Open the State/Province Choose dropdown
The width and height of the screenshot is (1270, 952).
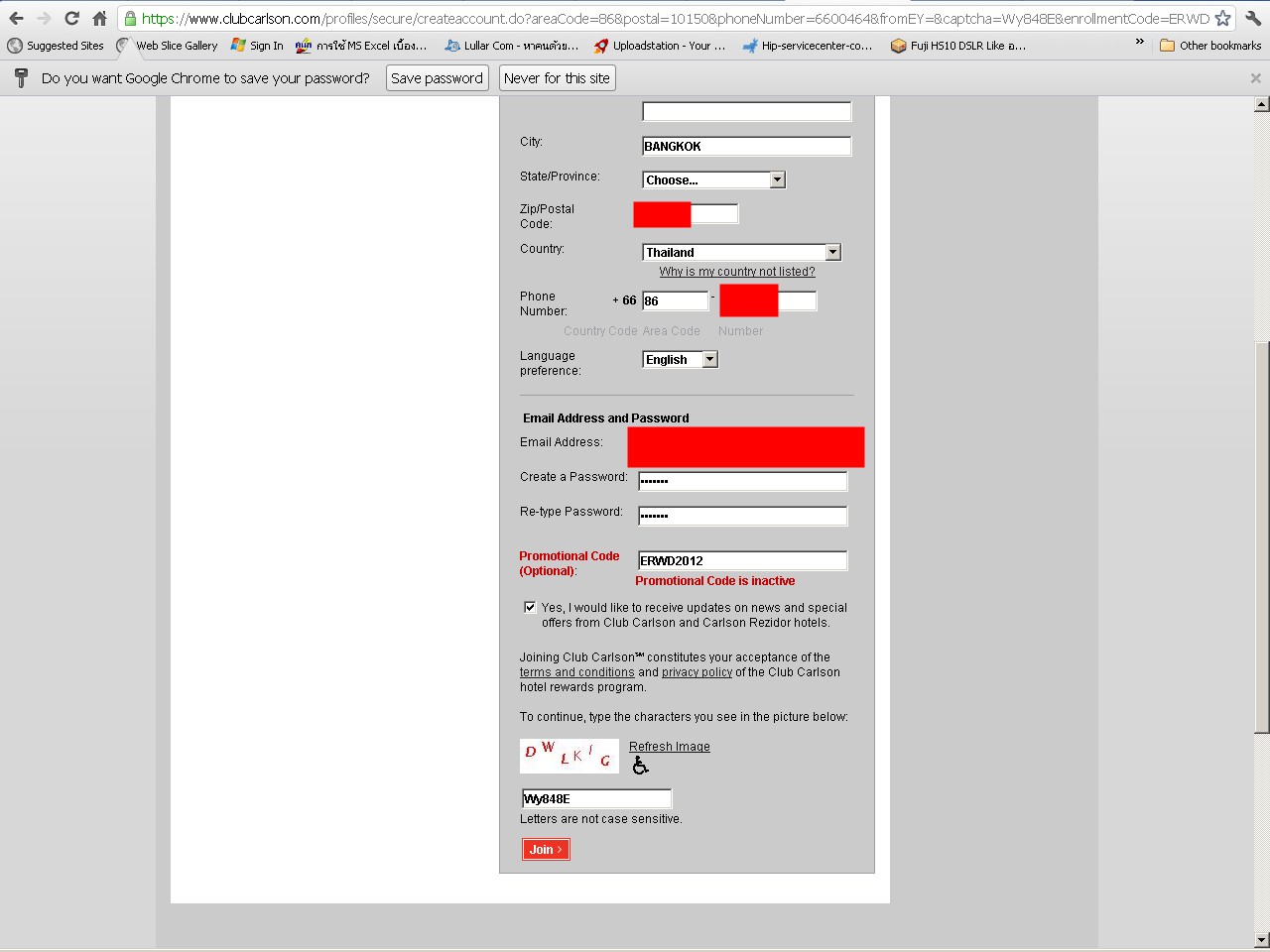(x=714, y=179)
